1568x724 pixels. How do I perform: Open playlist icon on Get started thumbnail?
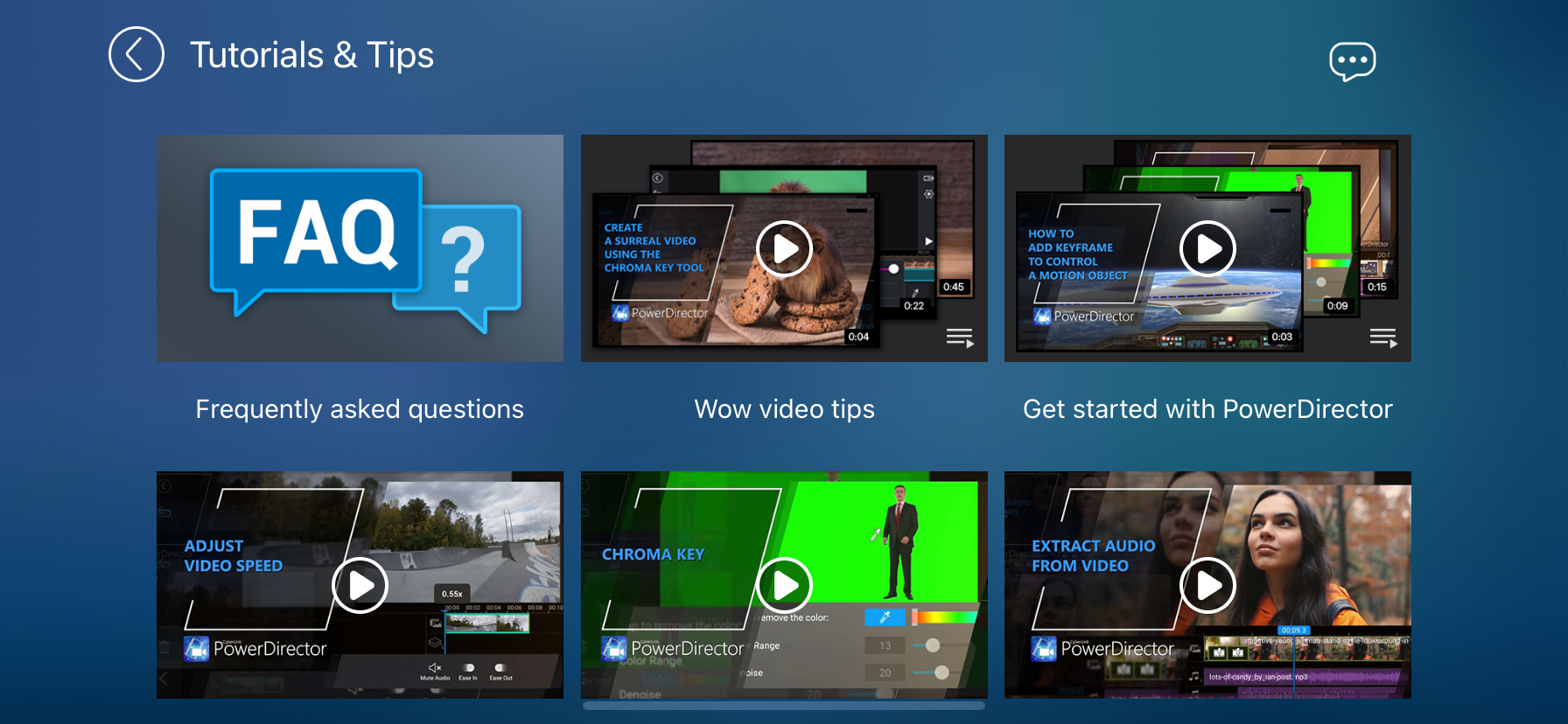point(1383,338)
